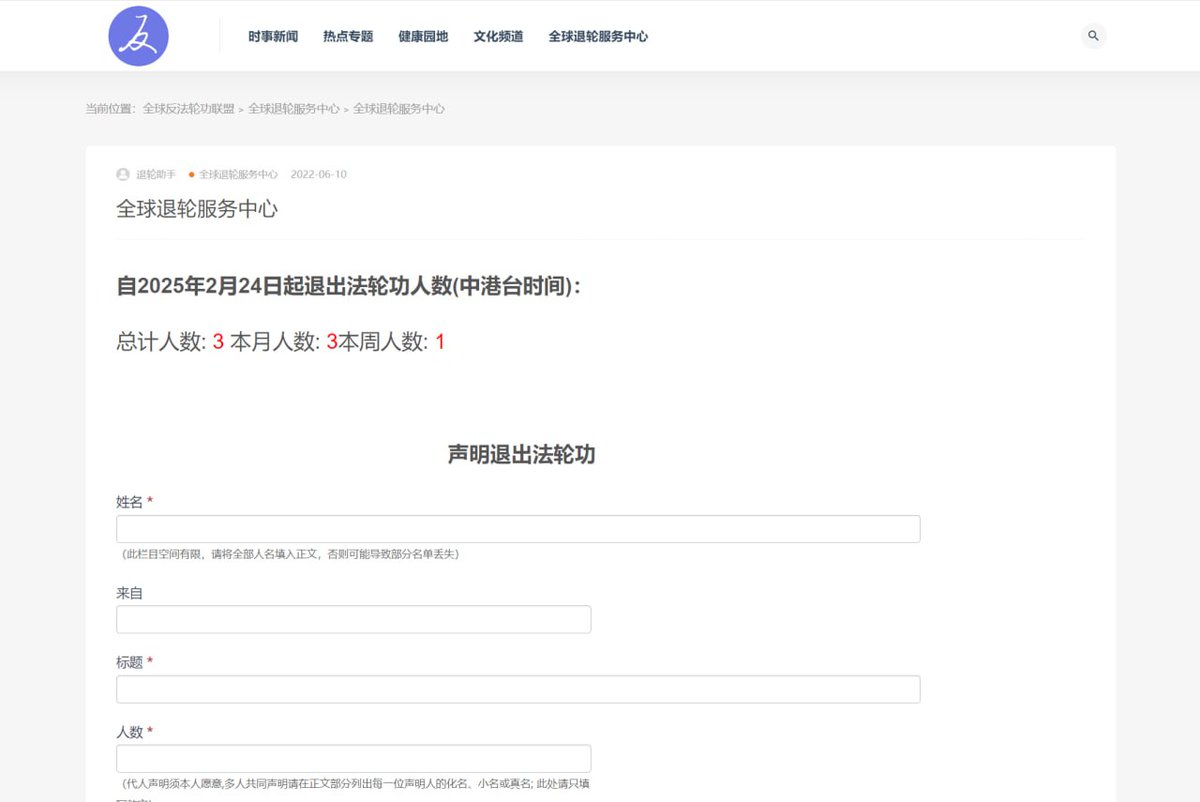Screen dimensions: 1200x802
Task: Click the last breadcrumb item 全球退轮服务中心
Action: click(x=398, y=108)
